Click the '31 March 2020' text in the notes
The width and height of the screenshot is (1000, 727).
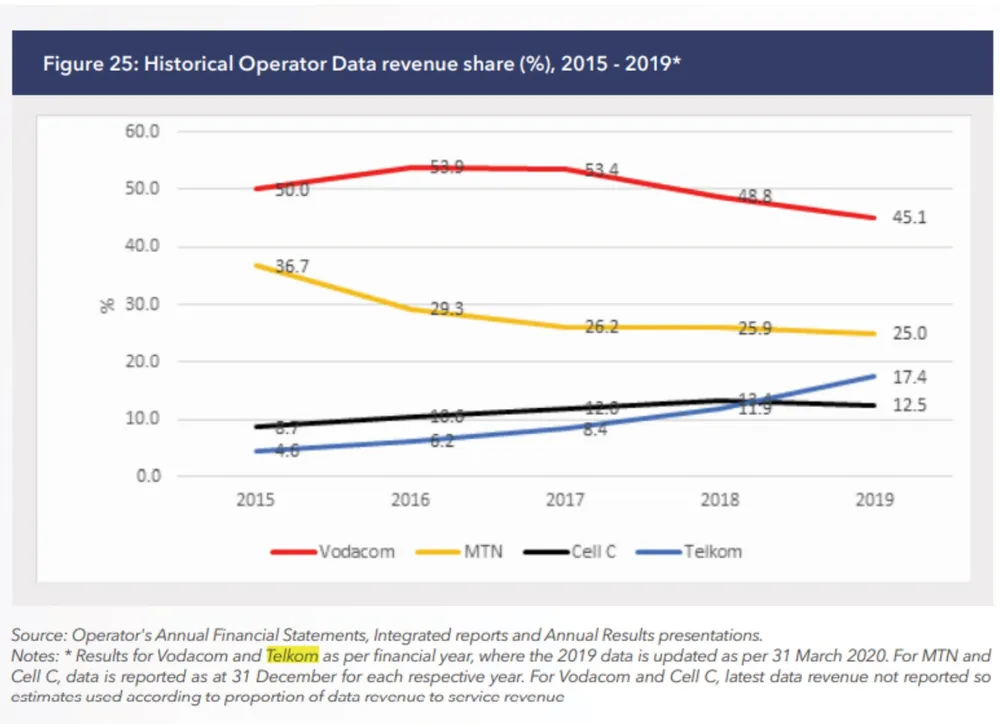pos(830,656)
